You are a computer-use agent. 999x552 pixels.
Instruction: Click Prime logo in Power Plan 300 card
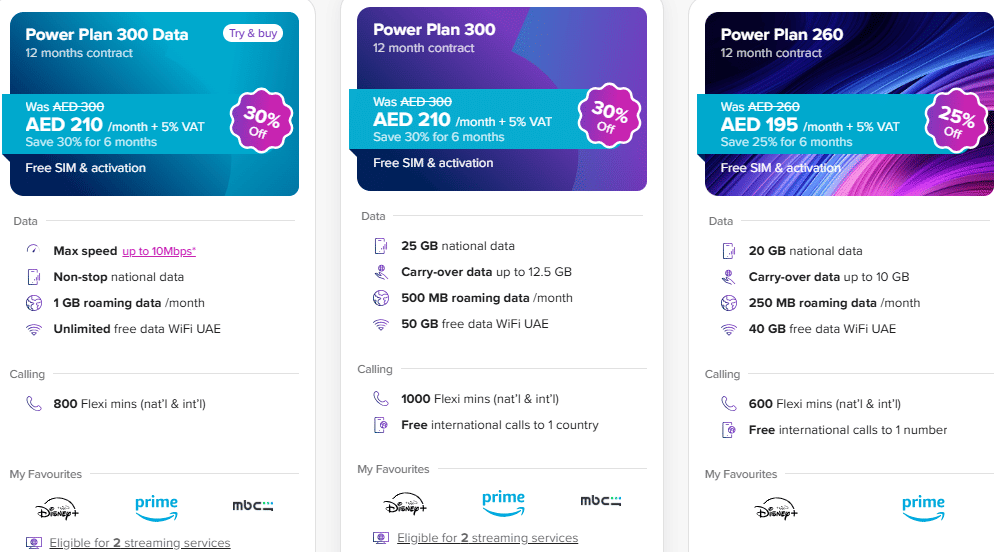(503, 502)
